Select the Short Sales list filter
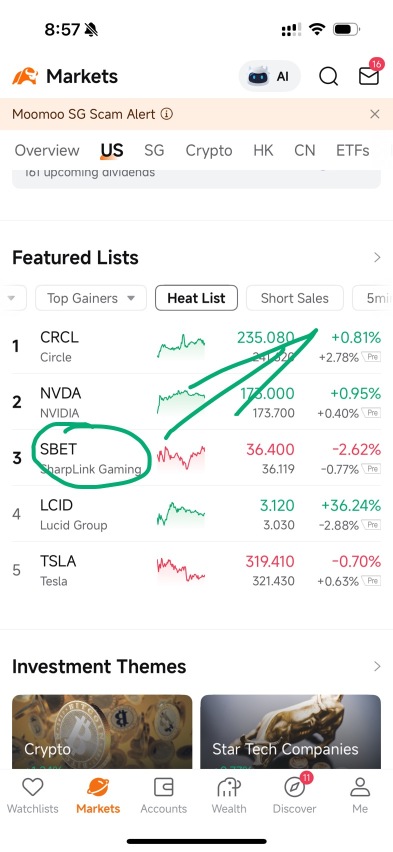Viewport: 393px width, 852px height. [295, 298]
